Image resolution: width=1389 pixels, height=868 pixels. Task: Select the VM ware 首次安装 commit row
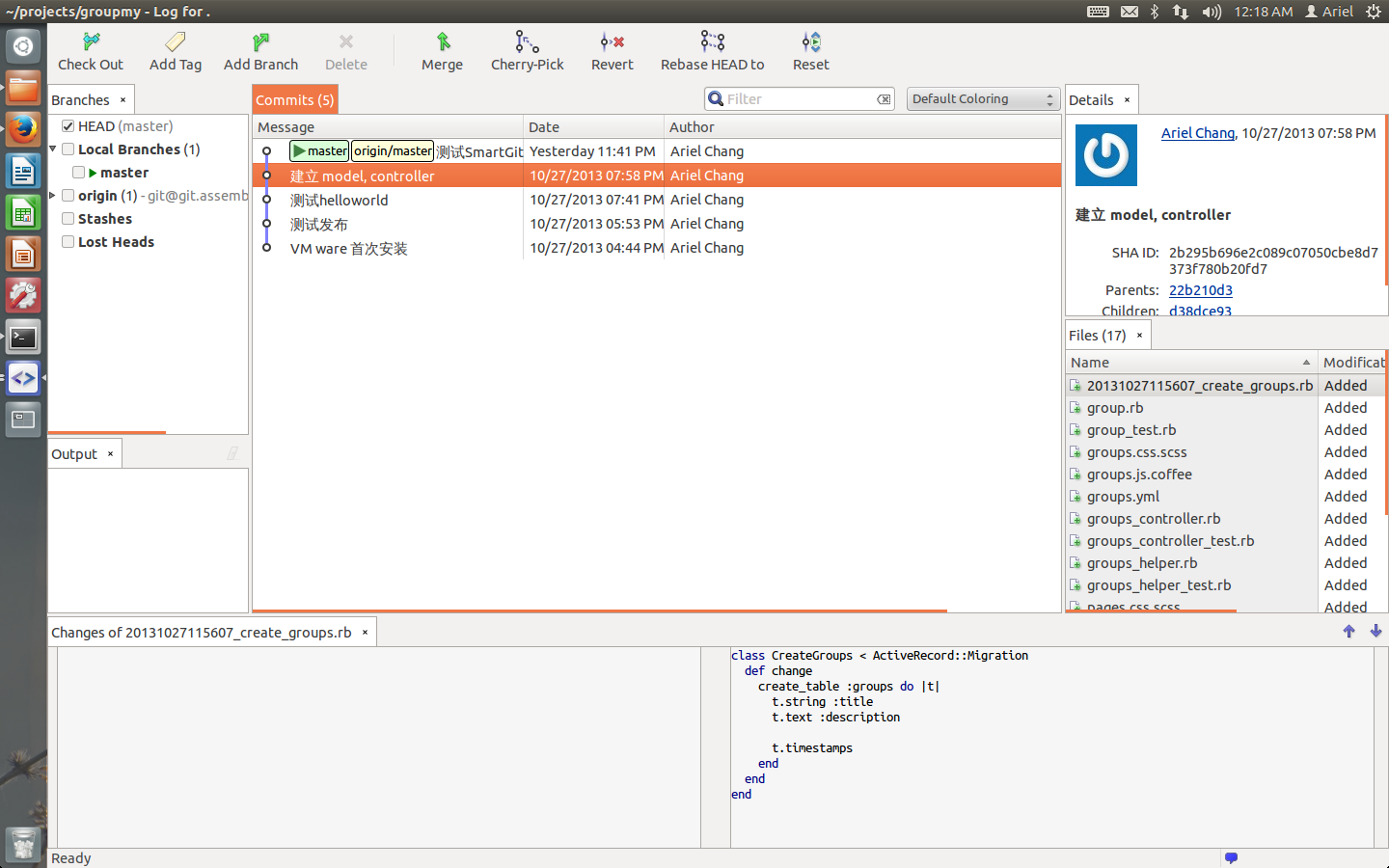pos(657,248)
